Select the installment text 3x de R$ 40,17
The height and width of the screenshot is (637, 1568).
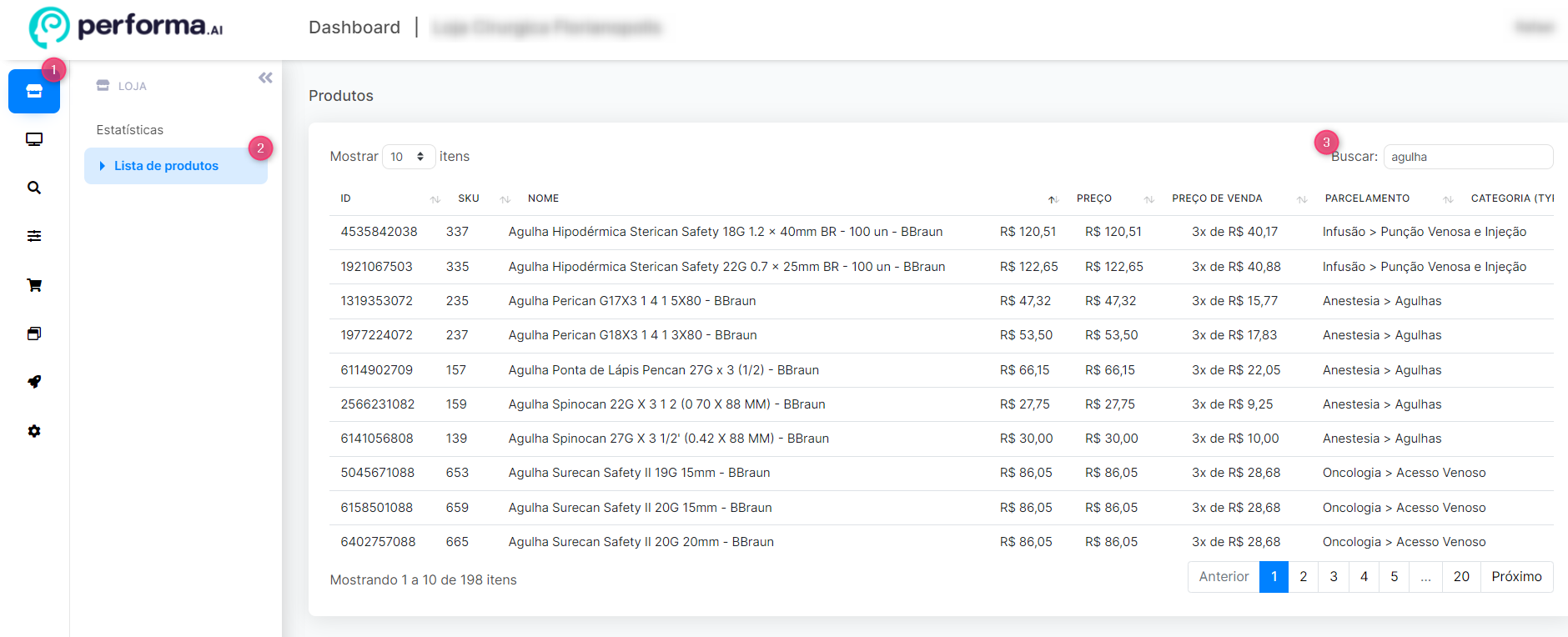pyautogui.click(x=1234, y=232)
